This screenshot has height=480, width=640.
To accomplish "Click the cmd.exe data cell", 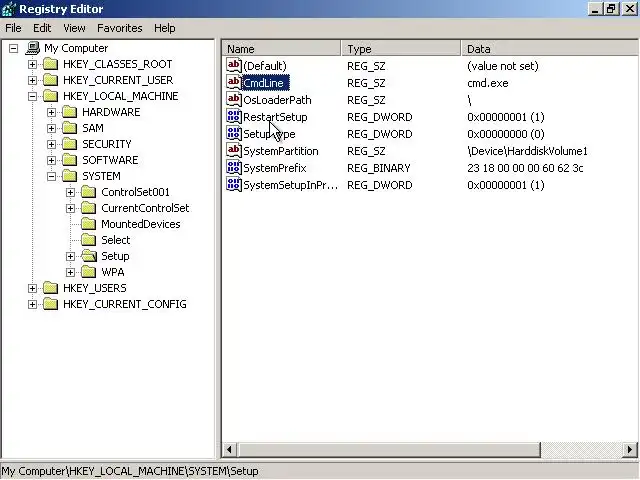I will (x=488, y=83).
